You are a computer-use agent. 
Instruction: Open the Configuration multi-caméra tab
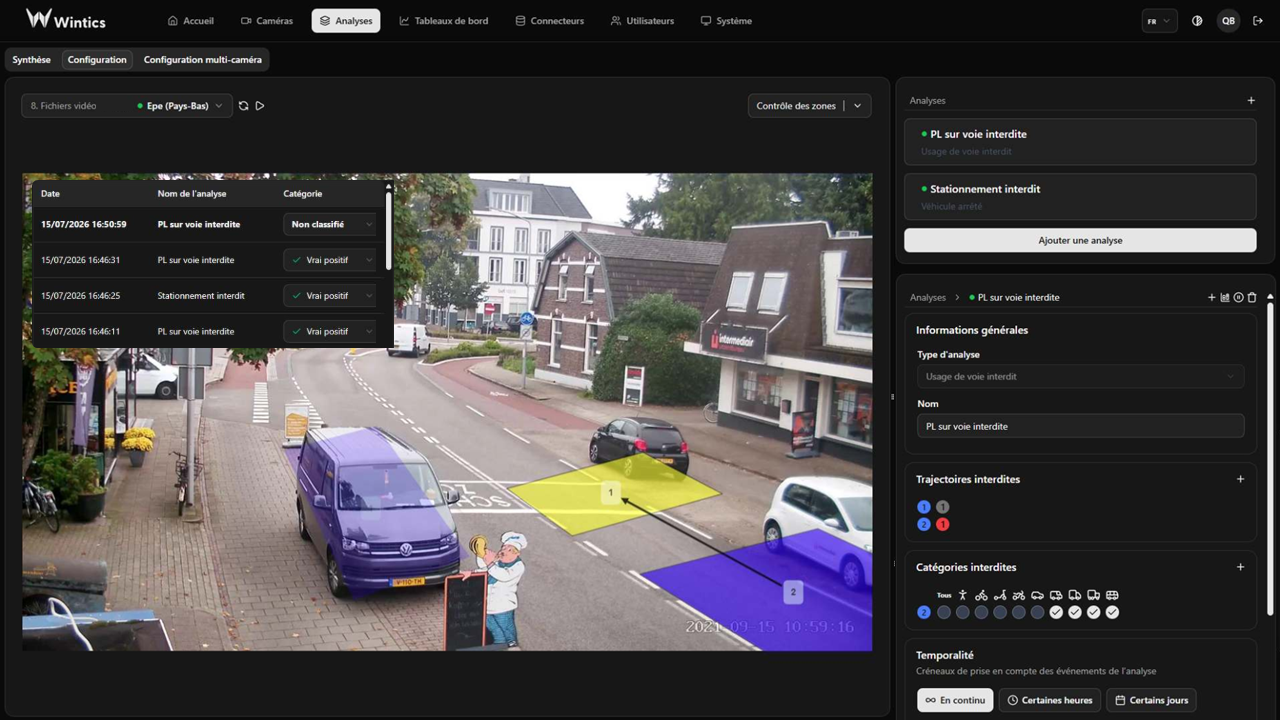click(x=203, y=60)
